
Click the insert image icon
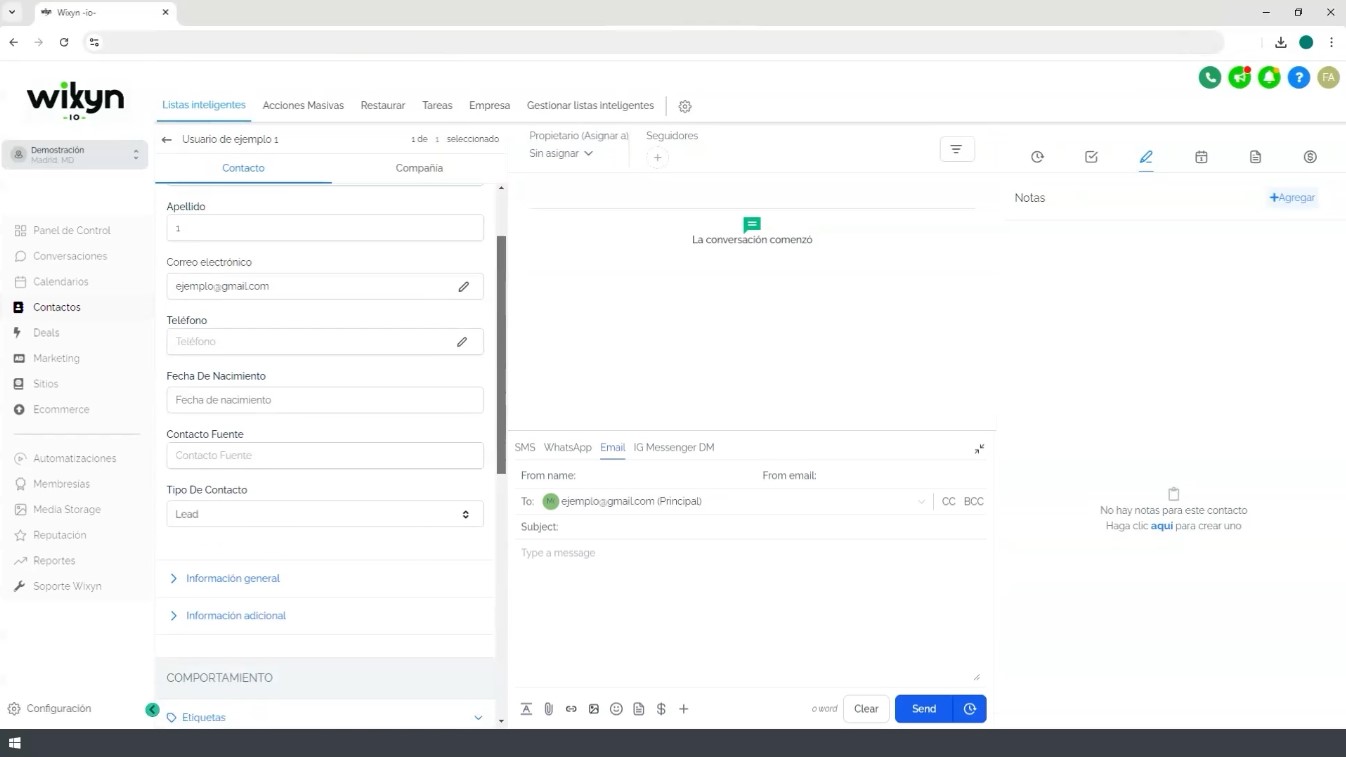pyautogui.click(x=594, y=709)
